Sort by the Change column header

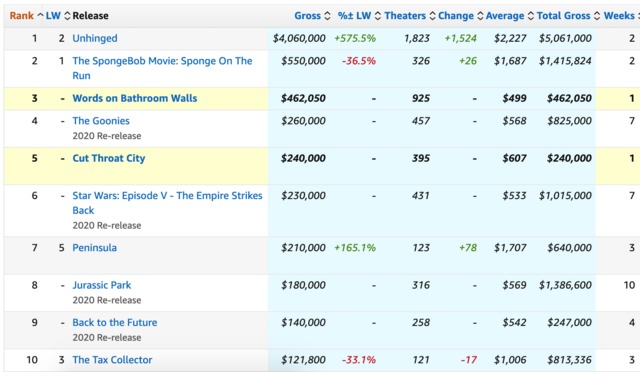(x=456, y=16)
